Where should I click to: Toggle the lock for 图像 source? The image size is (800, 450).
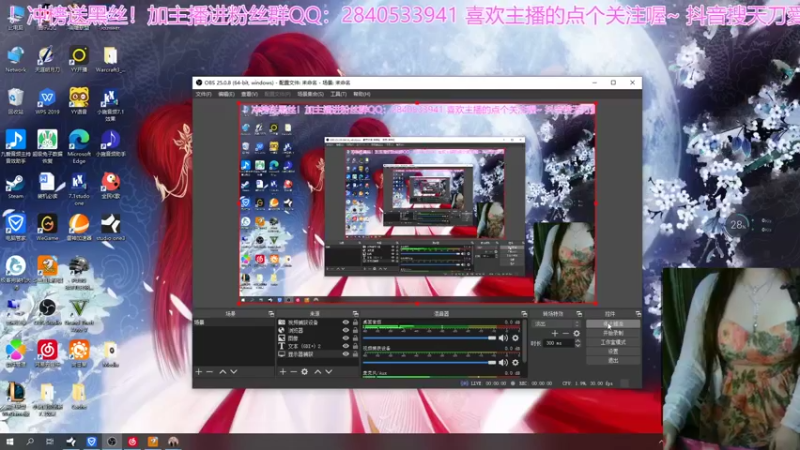[355, 338]
